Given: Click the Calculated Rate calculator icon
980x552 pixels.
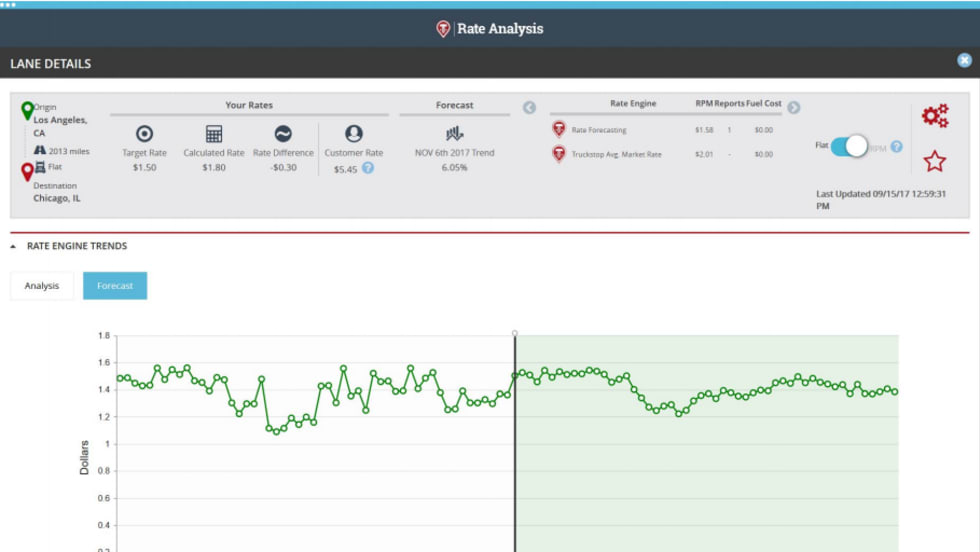Looking at the screenshot, I should pyautogui.click(x=214, y=134).
